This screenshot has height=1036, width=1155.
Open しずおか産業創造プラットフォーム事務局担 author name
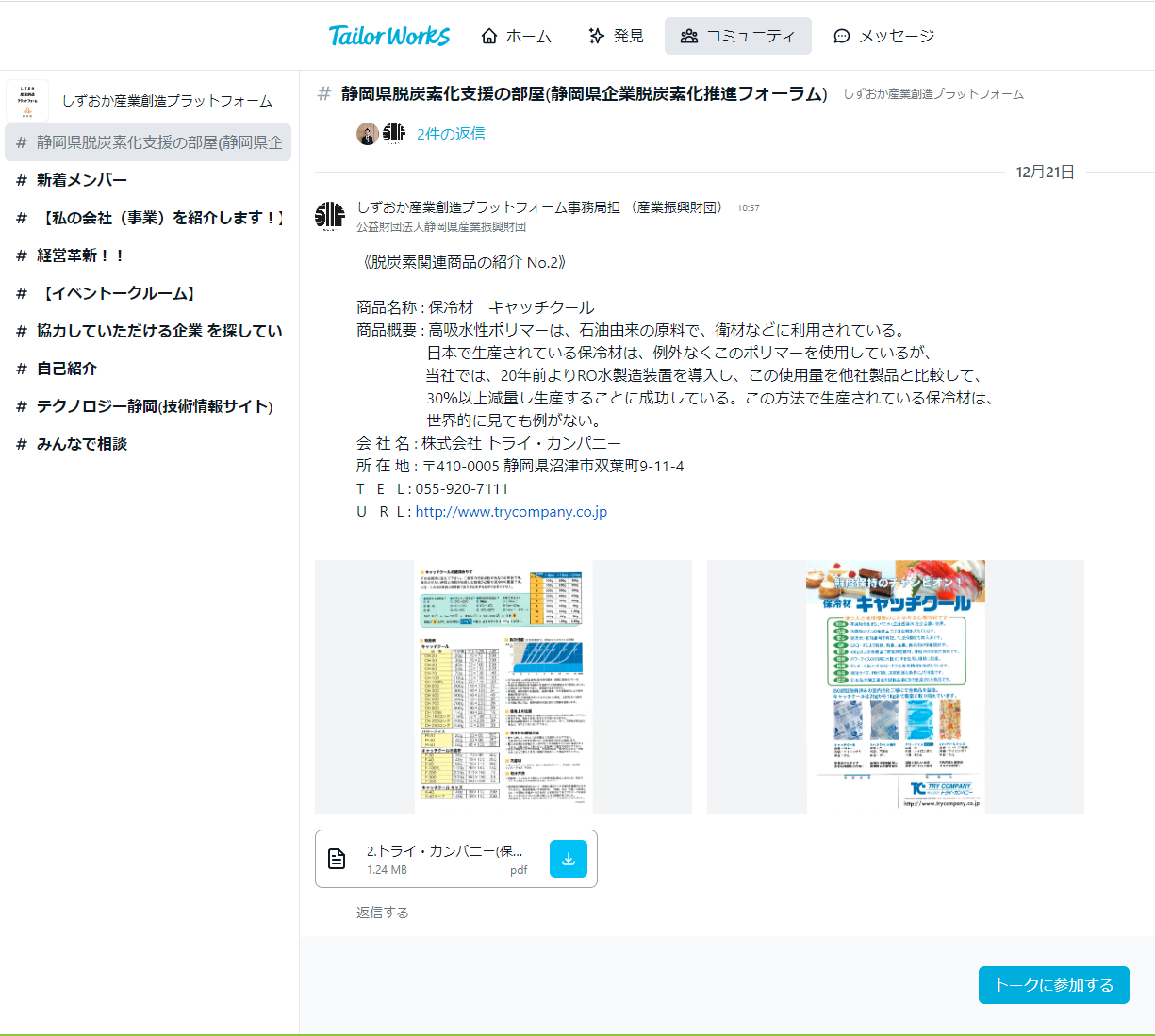(539, 207)
